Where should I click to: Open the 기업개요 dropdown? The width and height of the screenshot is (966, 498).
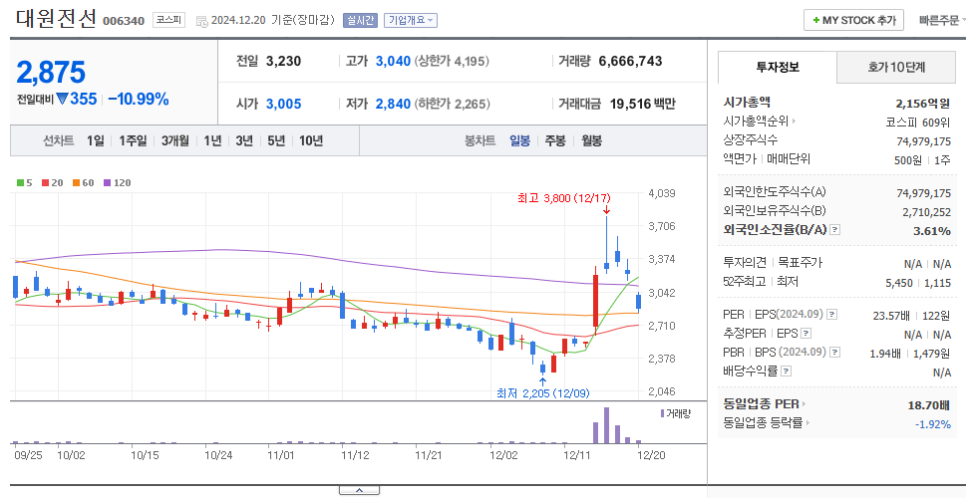coord(410,20)
